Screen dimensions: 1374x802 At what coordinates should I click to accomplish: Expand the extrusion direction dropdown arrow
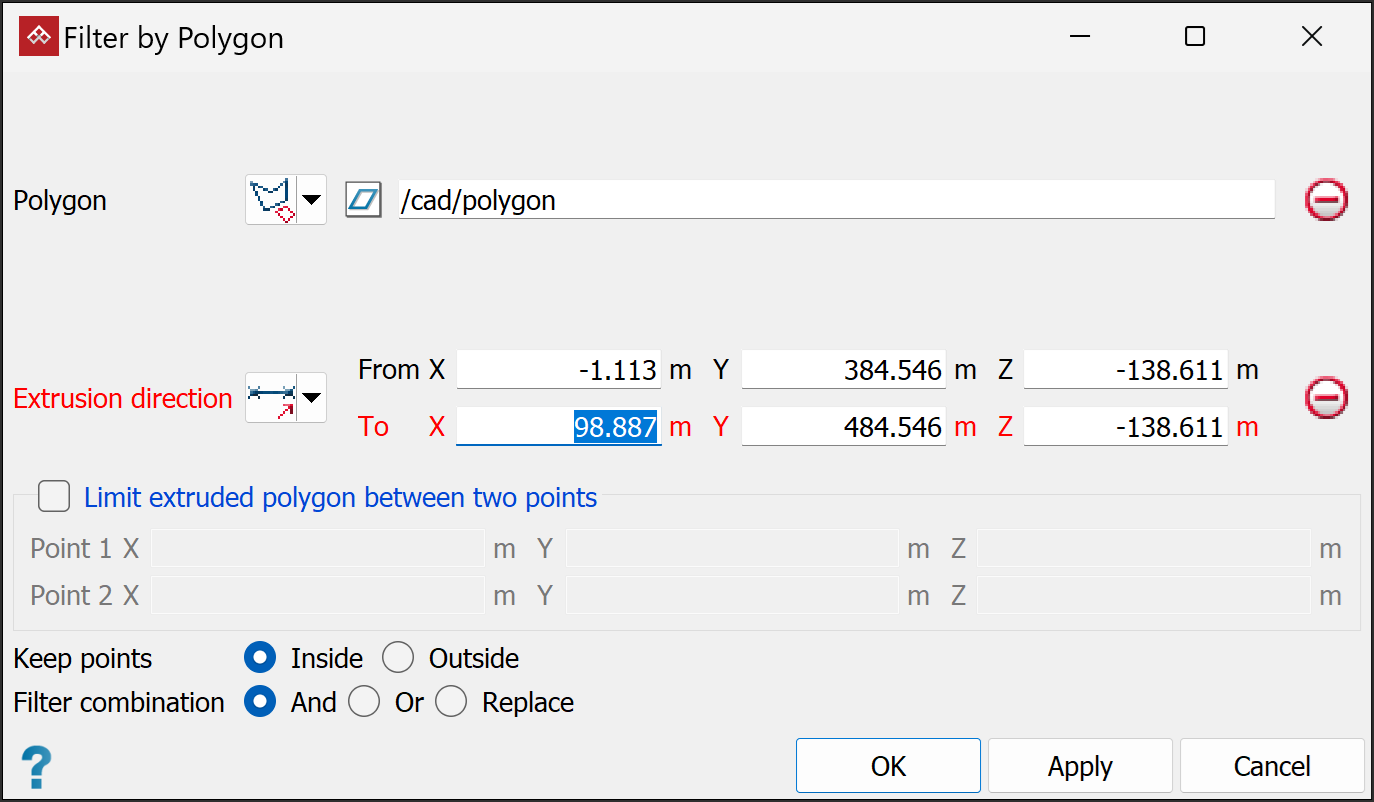tap(312, 398)
